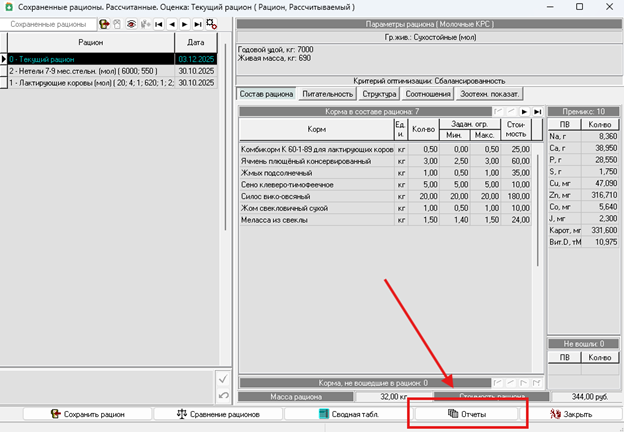Click the Дата column header
Viewport: 624px width, 432px height.
[196, 42]
